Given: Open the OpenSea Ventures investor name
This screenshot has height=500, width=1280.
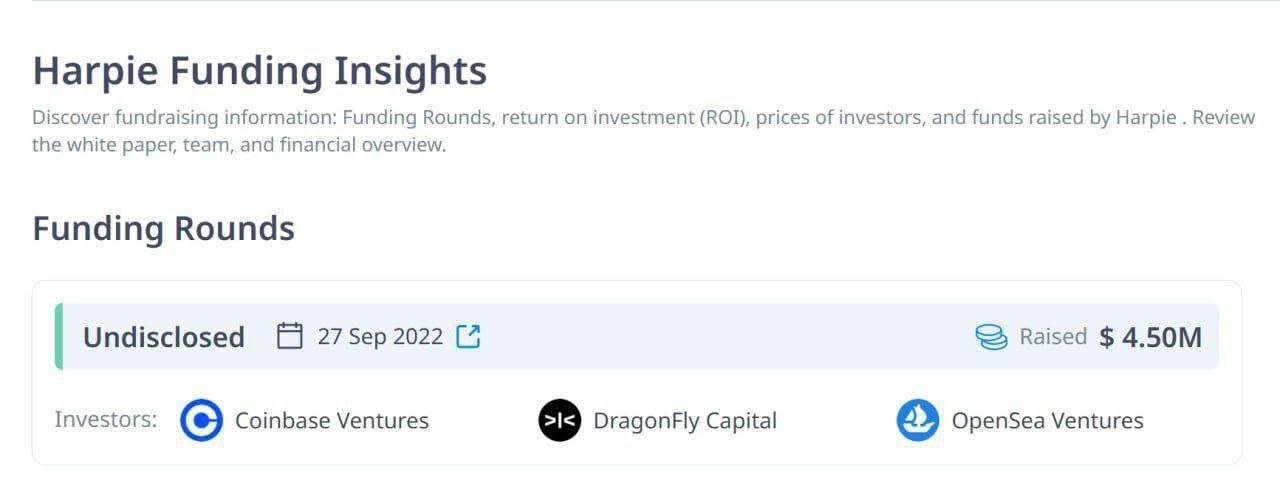Looking at the screenshot, I should pos(1048,421).
